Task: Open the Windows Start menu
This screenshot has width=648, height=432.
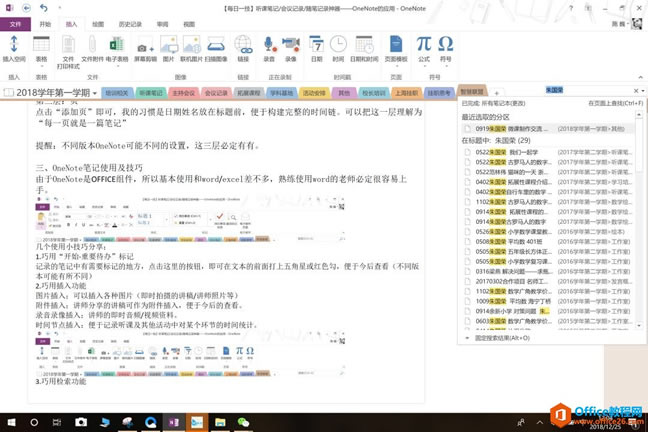Action: point(11,422)
